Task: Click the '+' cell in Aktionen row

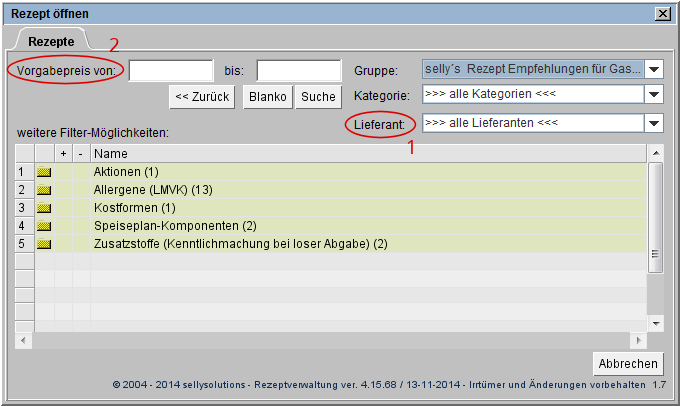Action: 63,172
